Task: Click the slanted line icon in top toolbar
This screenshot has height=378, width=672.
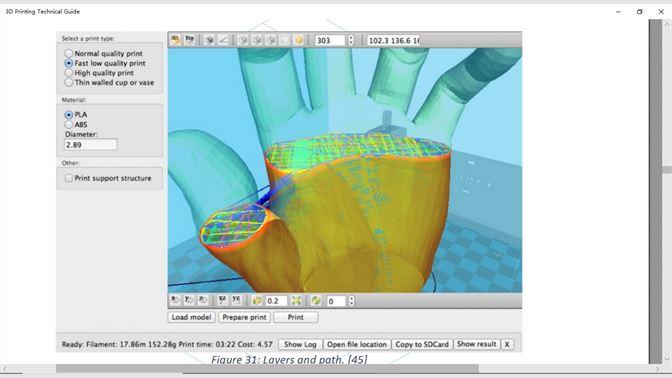Action: pyautogui.click(x=223, y=40)
